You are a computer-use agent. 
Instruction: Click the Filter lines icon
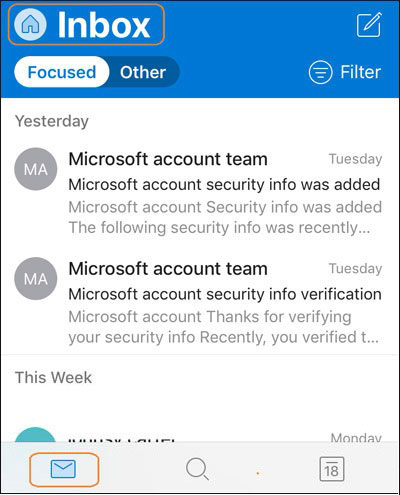pyautogui.click(x=320, y=72)
